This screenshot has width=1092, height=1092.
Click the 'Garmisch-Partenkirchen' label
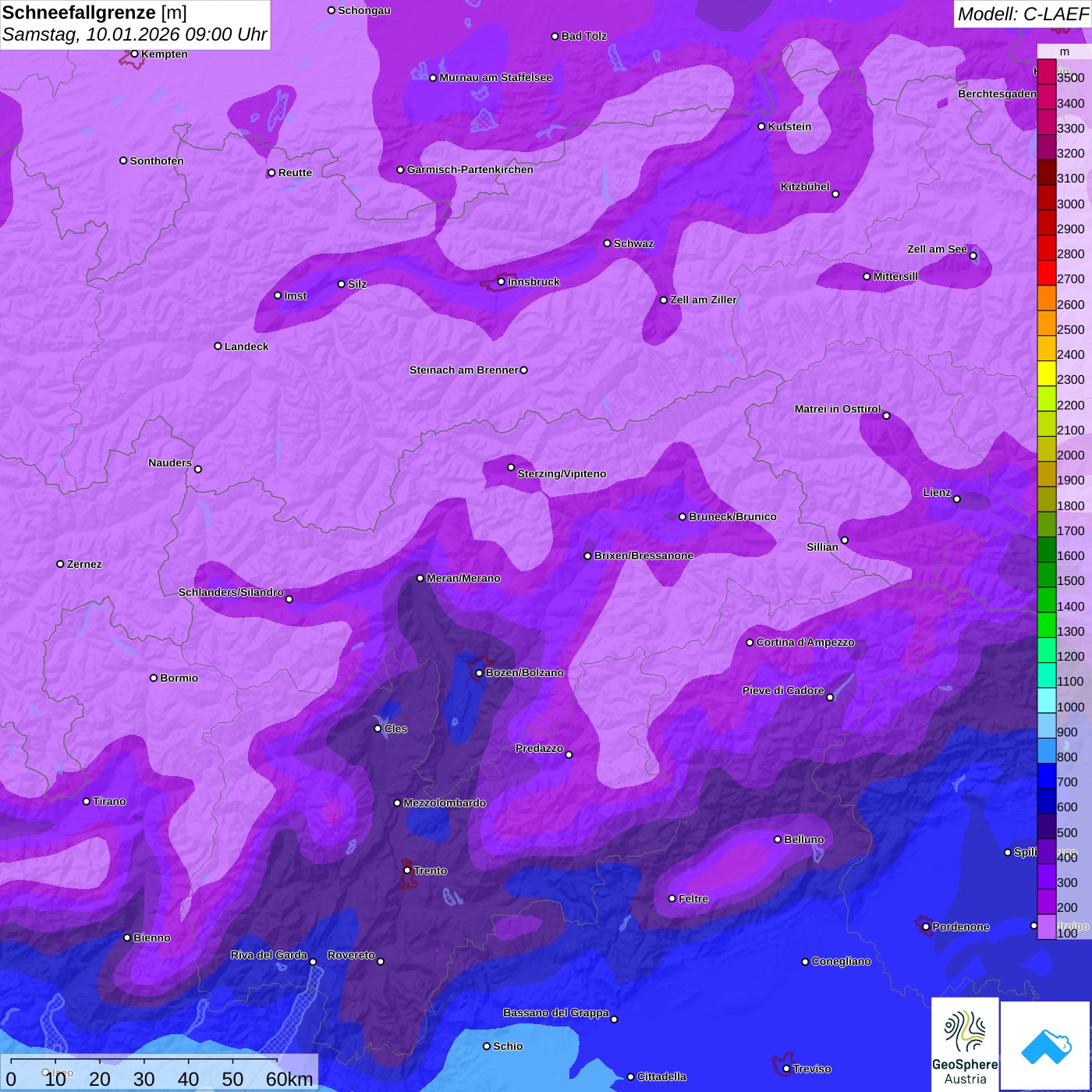pyautogui.click(x=470, y=169)
